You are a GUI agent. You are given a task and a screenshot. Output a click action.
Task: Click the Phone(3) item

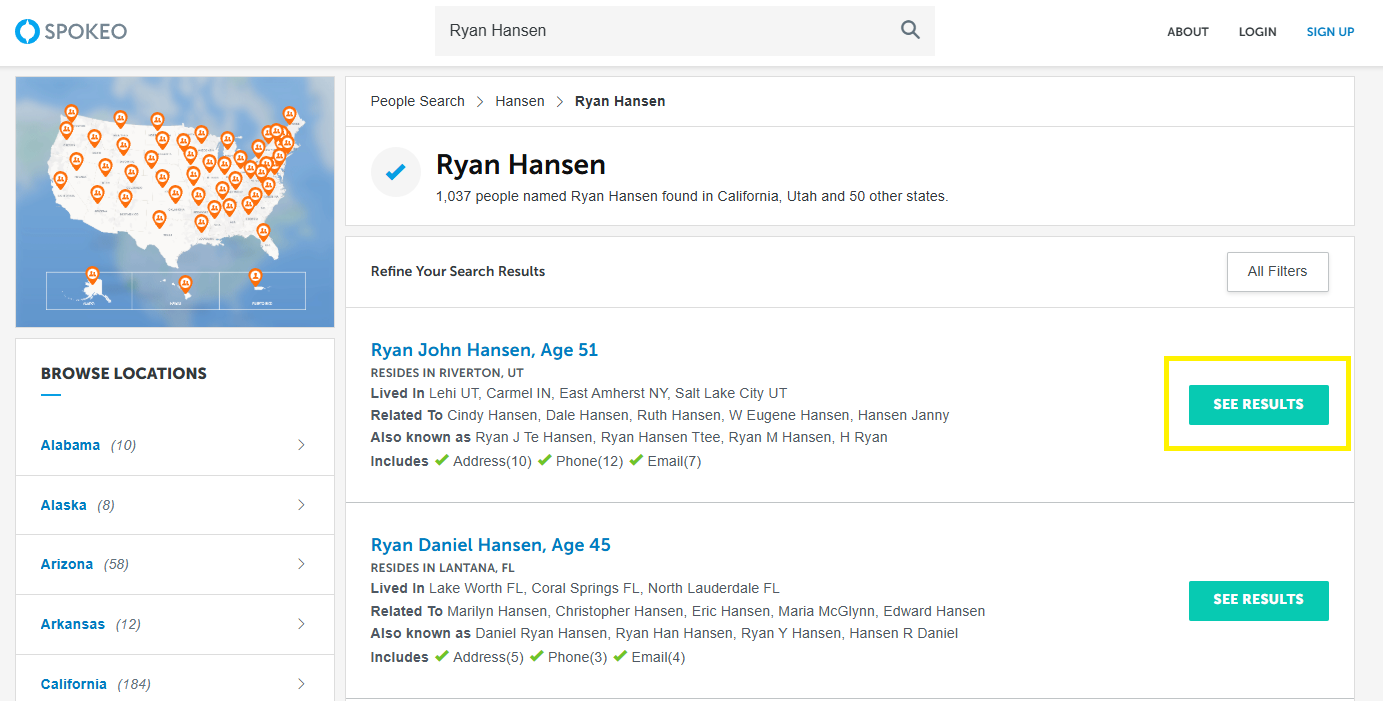pyautogui.click(x=568, y=657)
